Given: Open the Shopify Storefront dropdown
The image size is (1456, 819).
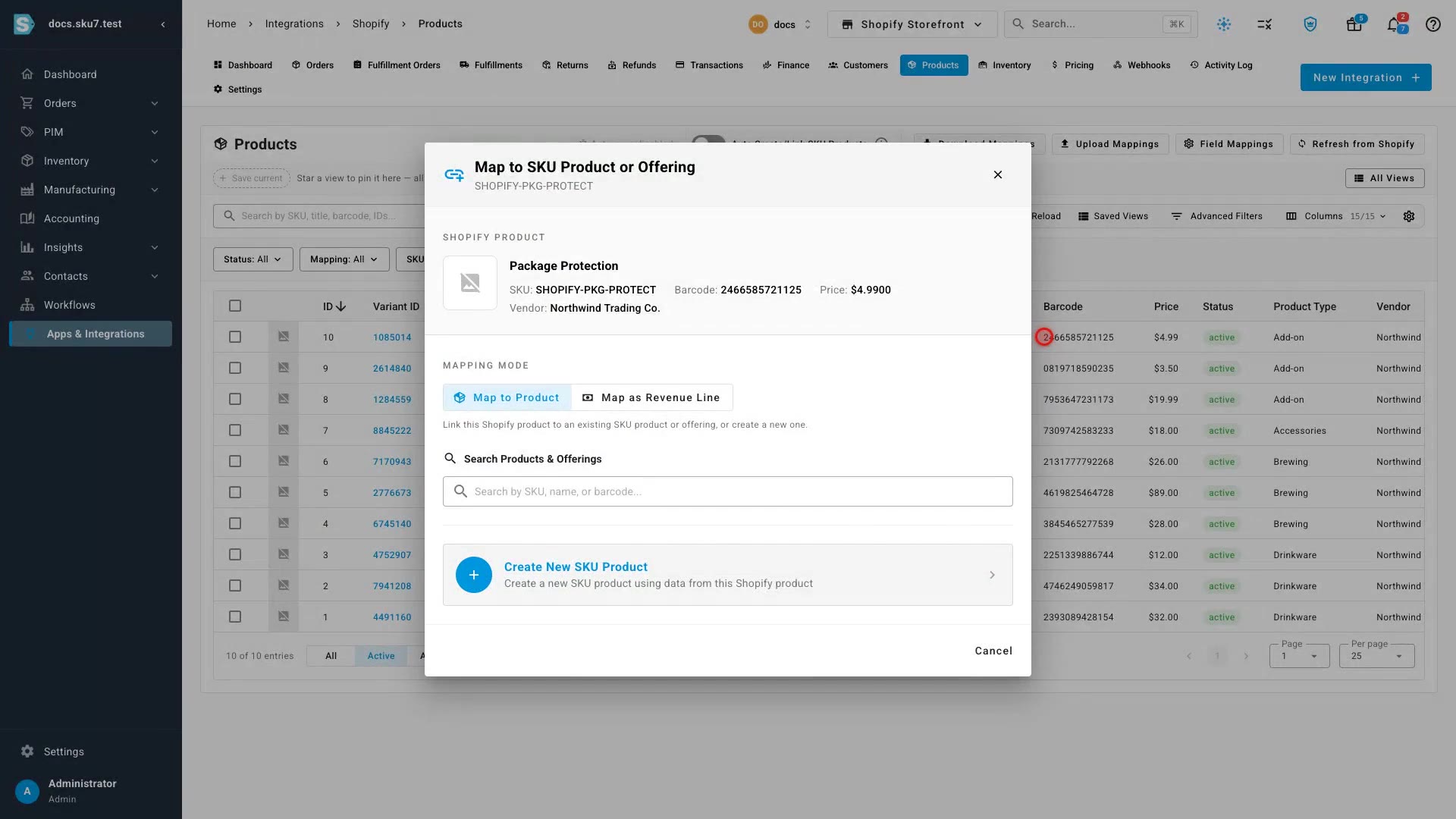Looking at the screenshot, I should coord(912,24).
